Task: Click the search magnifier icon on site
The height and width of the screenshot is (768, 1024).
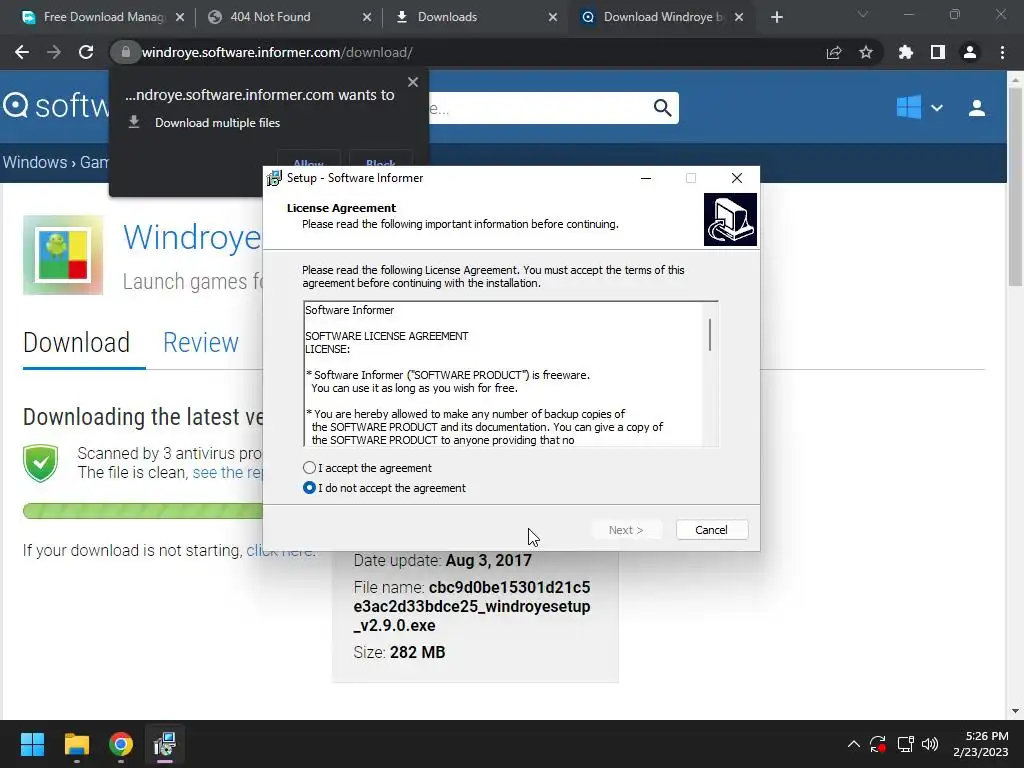Action: [662, 108]
